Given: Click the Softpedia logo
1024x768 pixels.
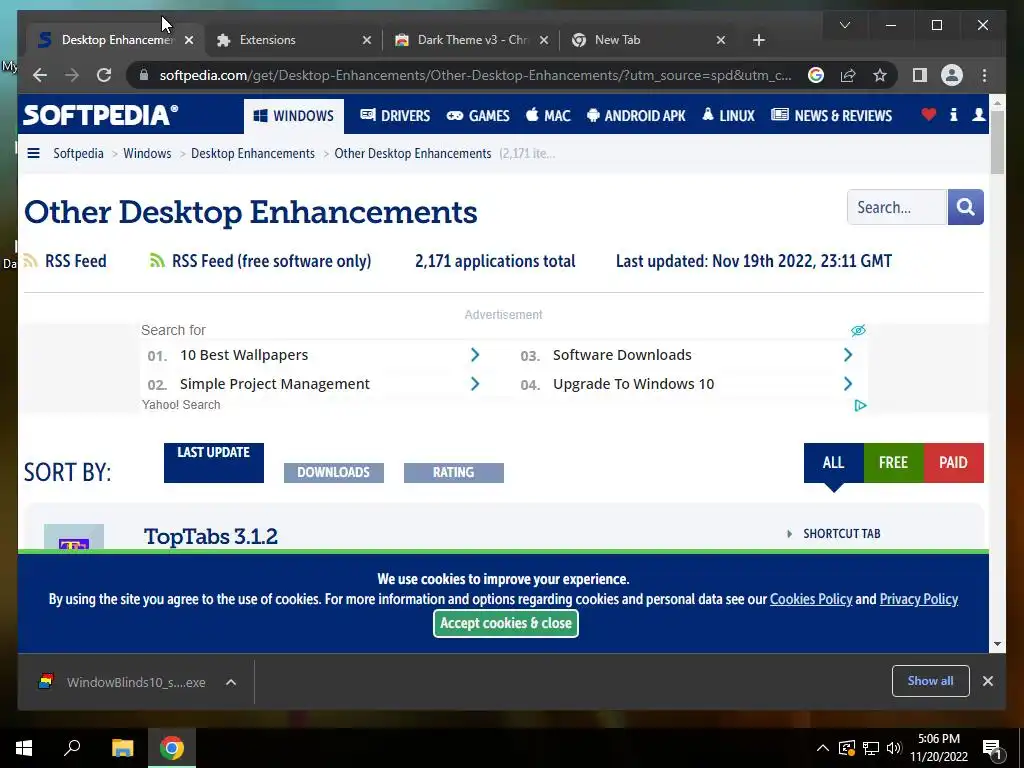Looking at the screenshot, I should pyautogui.click(x=101, y=116).
